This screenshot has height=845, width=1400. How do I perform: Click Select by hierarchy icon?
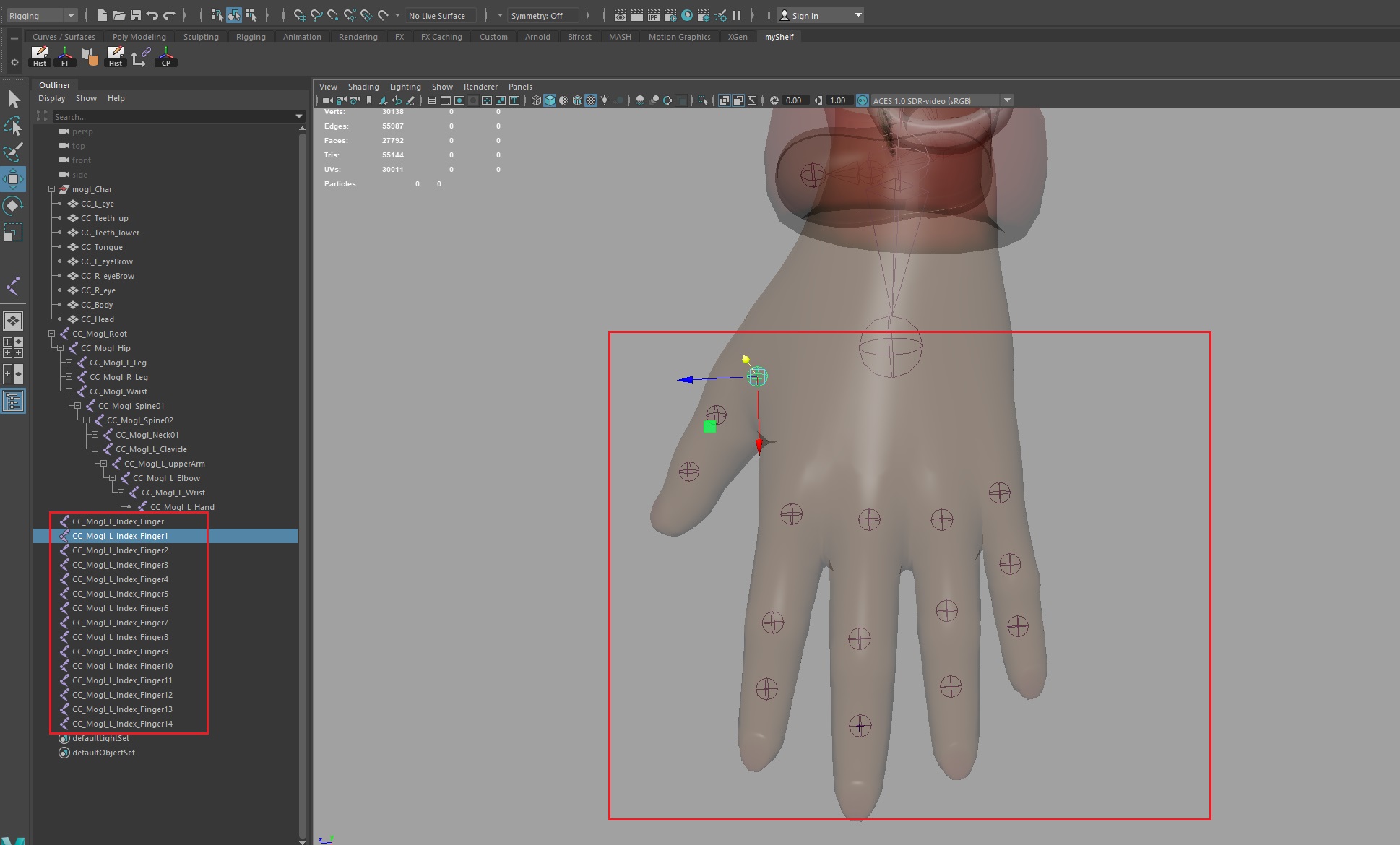pyautogui.click(x=217, y=15)
